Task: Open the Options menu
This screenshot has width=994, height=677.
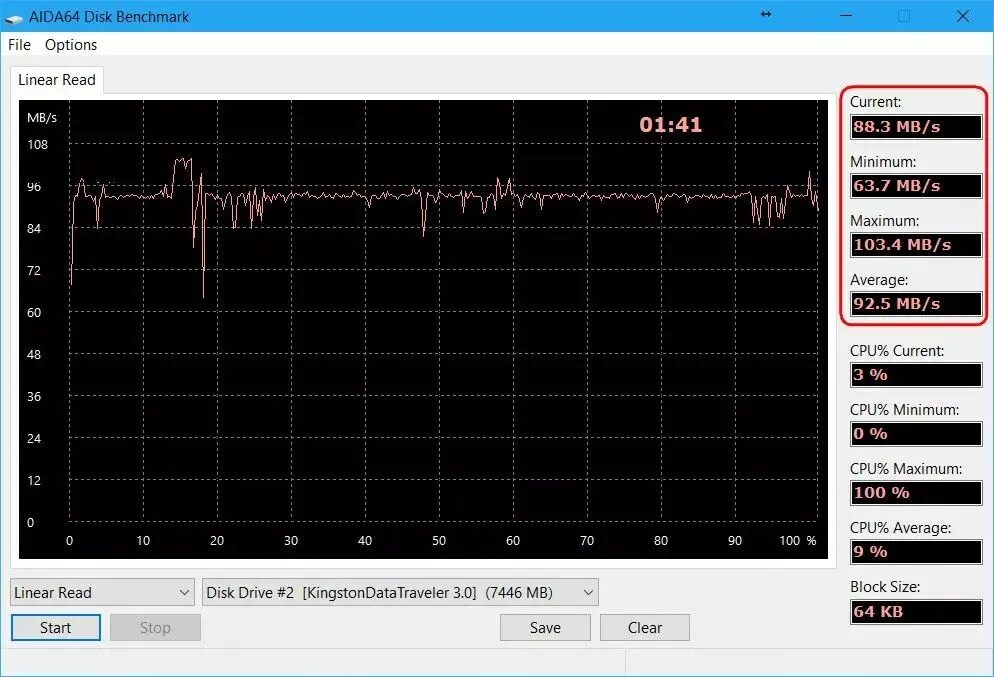Action: coord(71,45)
